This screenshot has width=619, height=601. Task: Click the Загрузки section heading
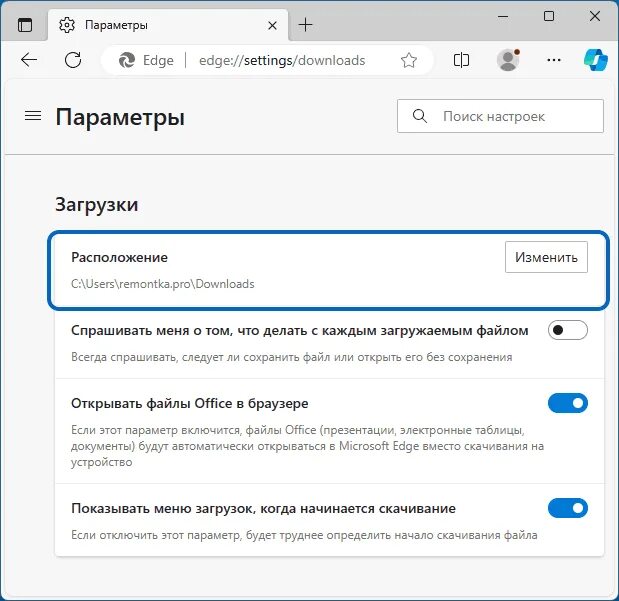[97, 205]
